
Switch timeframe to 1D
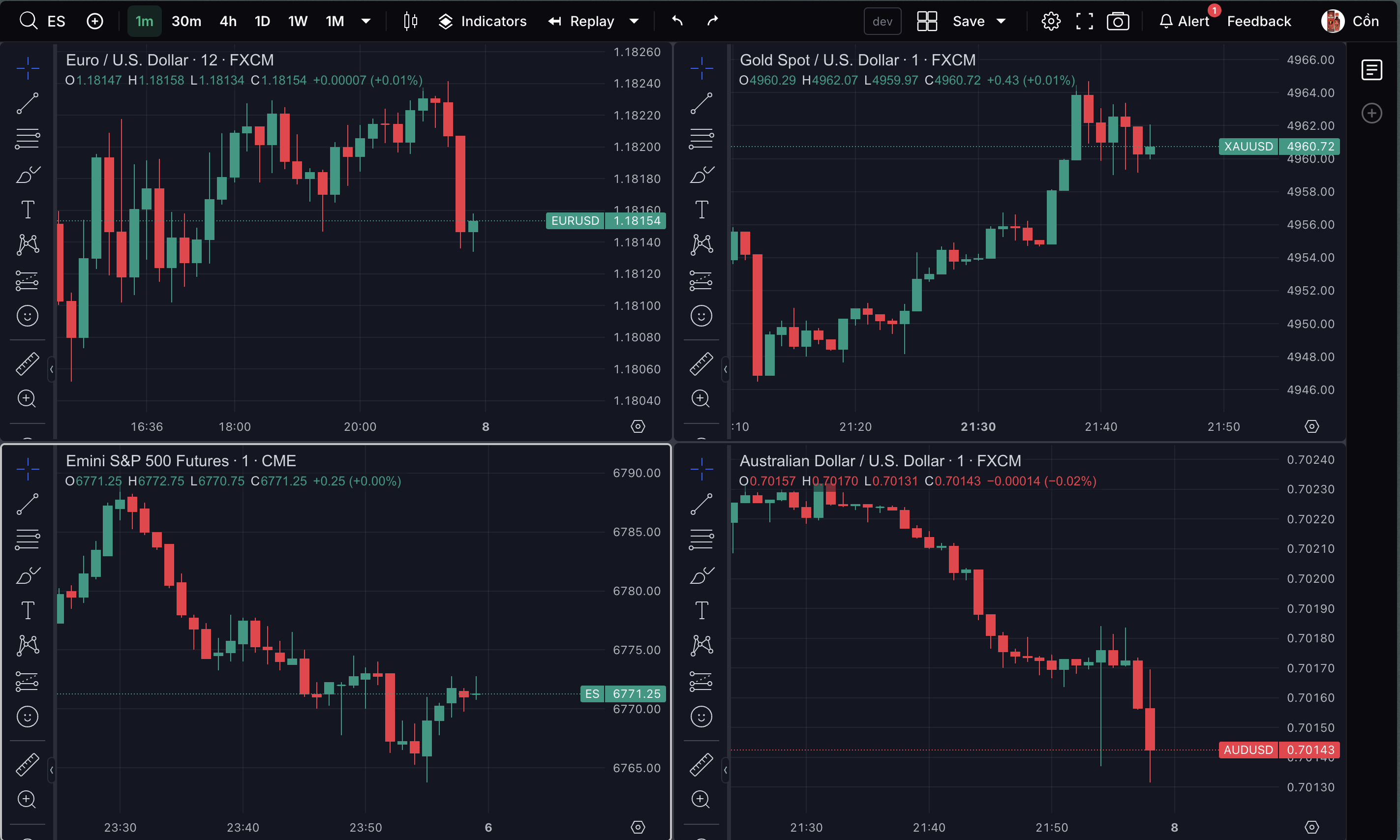(262, 21)
